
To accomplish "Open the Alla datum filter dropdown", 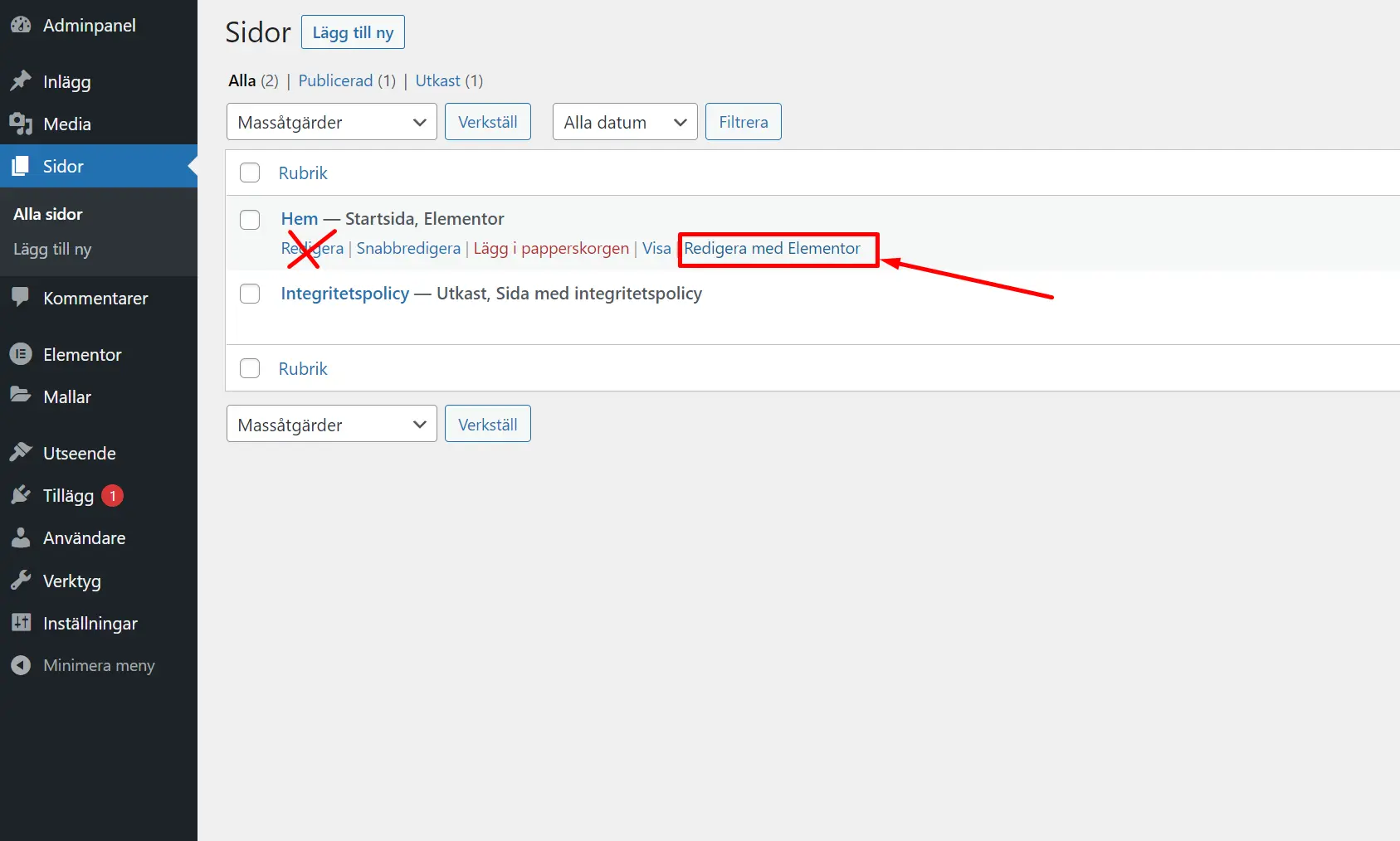I will click(625, 122).
